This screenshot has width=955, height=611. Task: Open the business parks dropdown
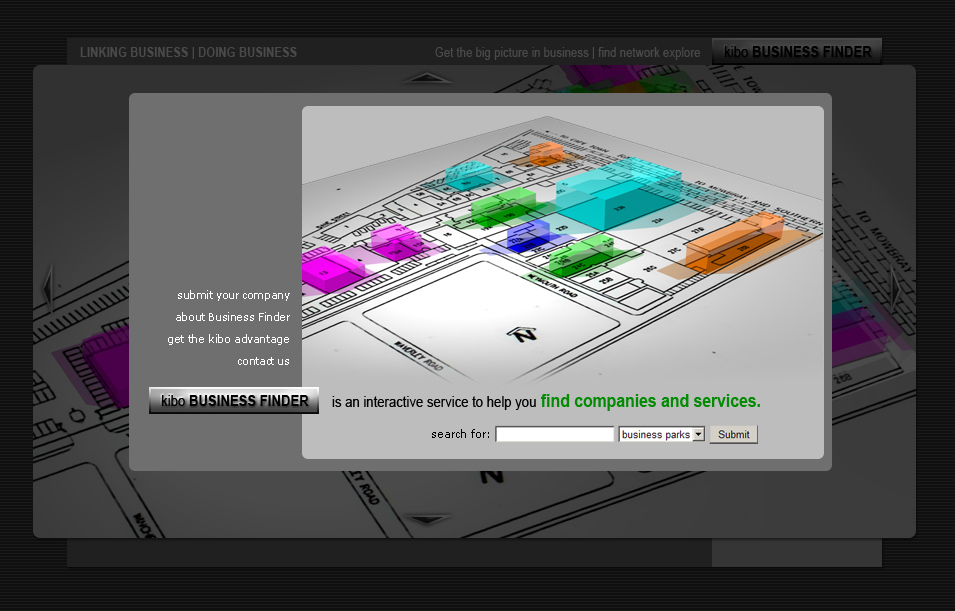click(x=662, y=435)
